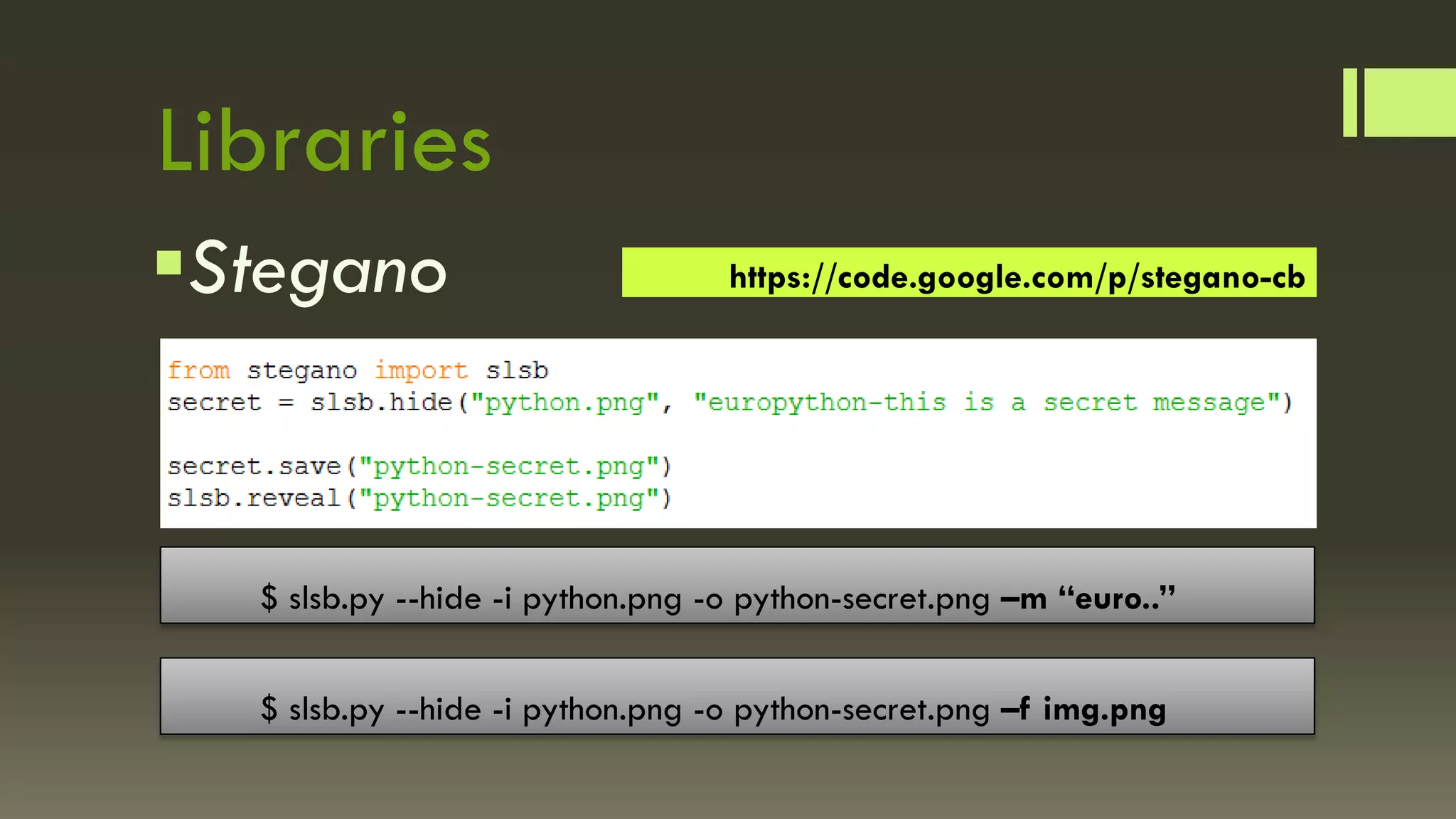Click the 'import' keyword in code

421,370
